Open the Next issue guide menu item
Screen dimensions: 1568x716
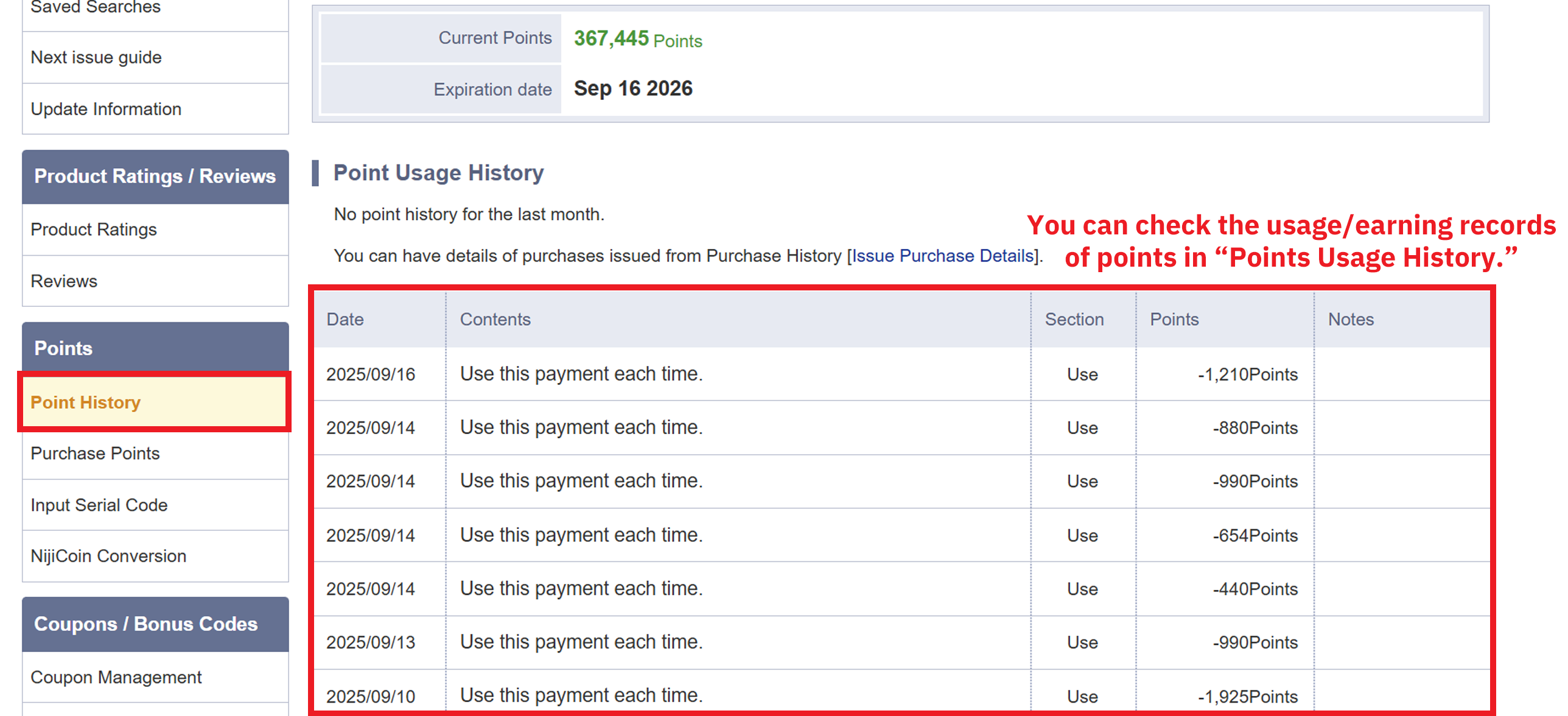click(96, 57)
